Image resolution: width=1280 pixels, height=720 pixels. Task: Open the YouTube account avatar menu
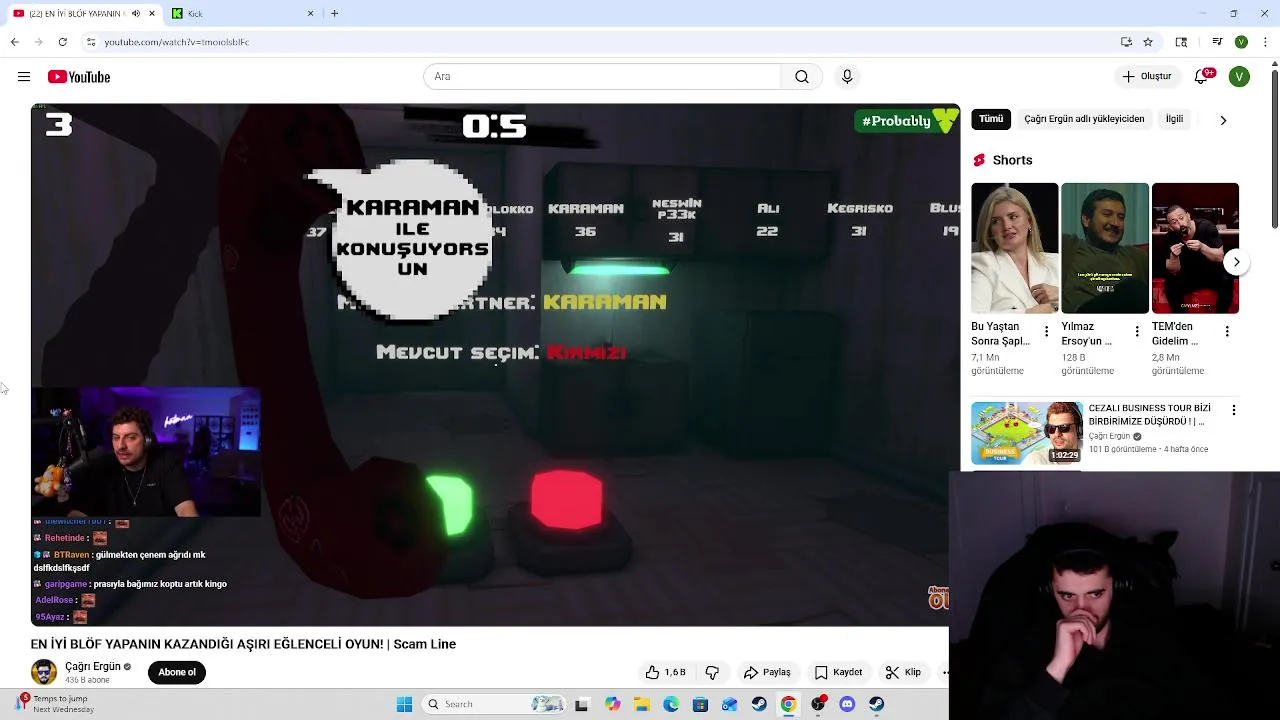[x=1239, y=77]
